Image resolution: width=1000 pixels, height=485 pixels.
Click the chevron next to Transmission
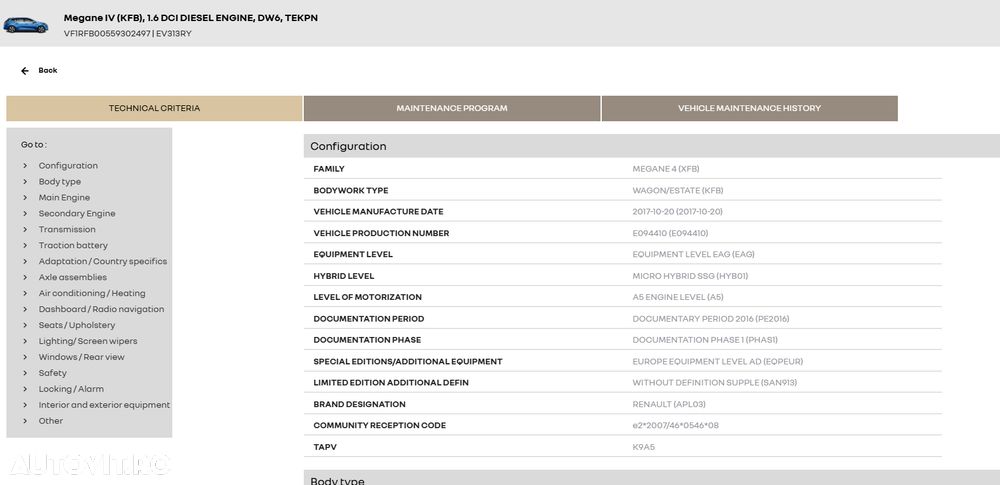(25, 230)
